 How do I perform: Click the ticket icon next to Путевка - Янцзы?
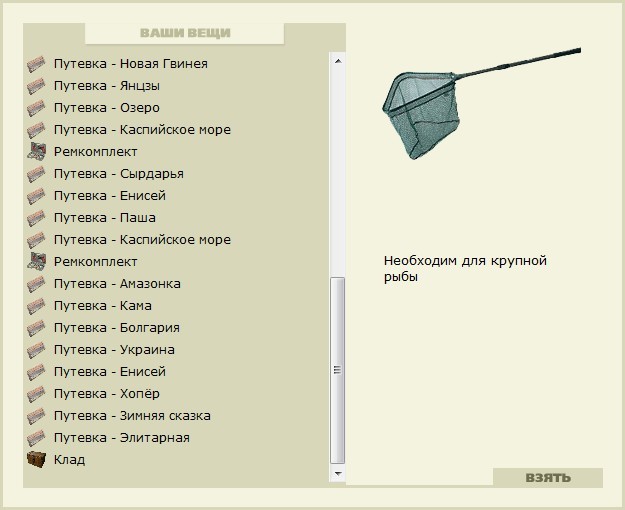(36, 86)
